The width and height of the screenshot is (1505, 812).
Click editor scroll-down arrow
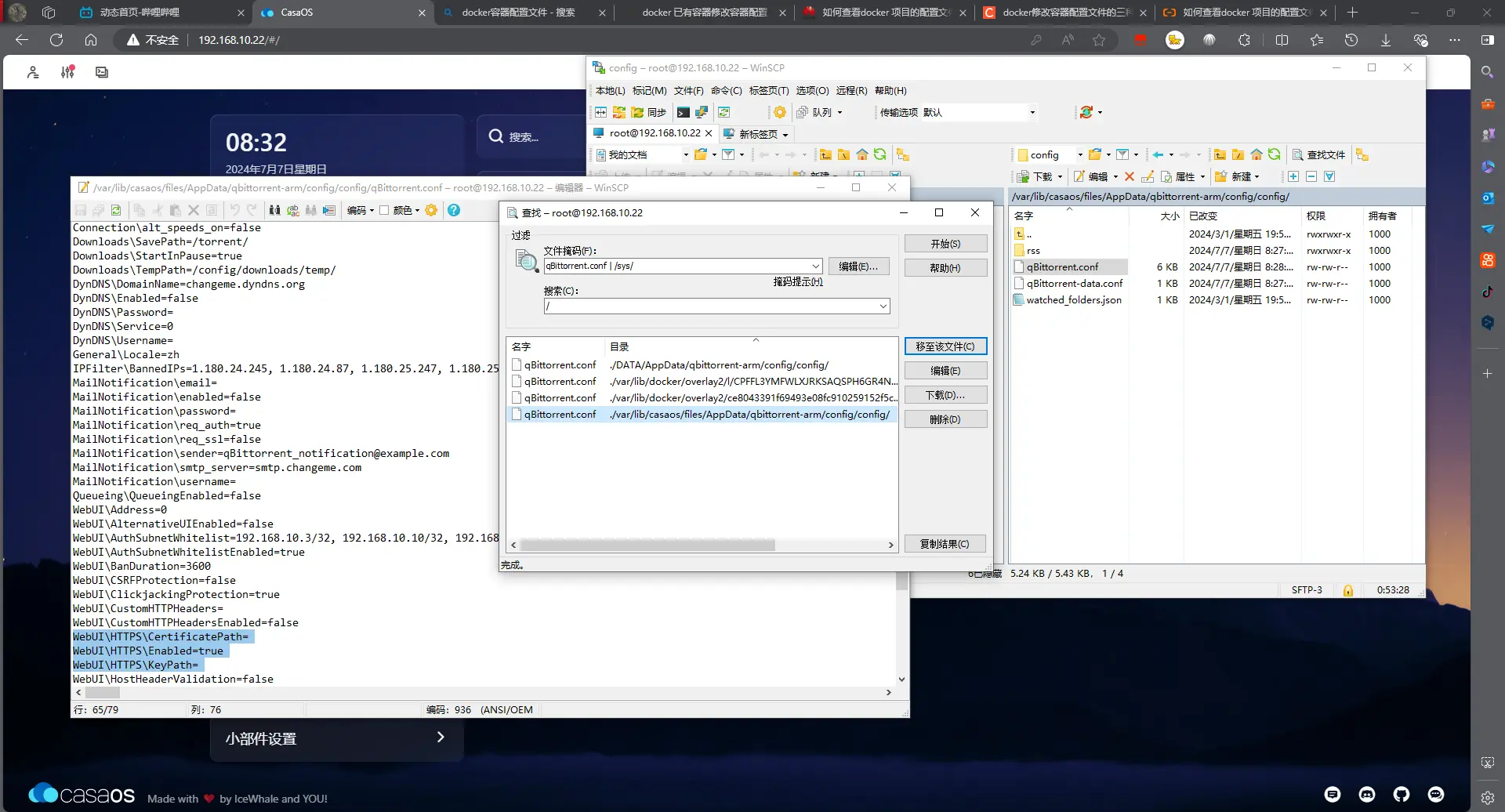coord(901,680)
